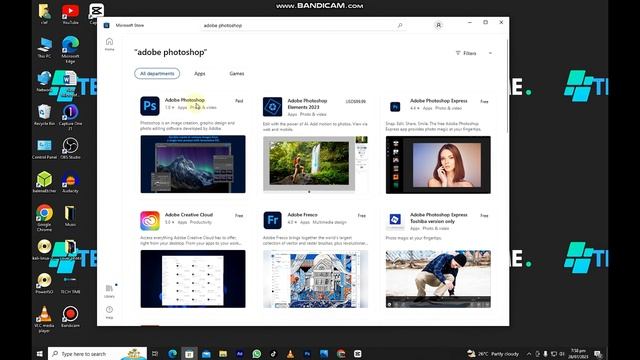Open Adobe Photoshop title link
The width and height of the screenshot is (640, 360).
[x=184, y=100]
